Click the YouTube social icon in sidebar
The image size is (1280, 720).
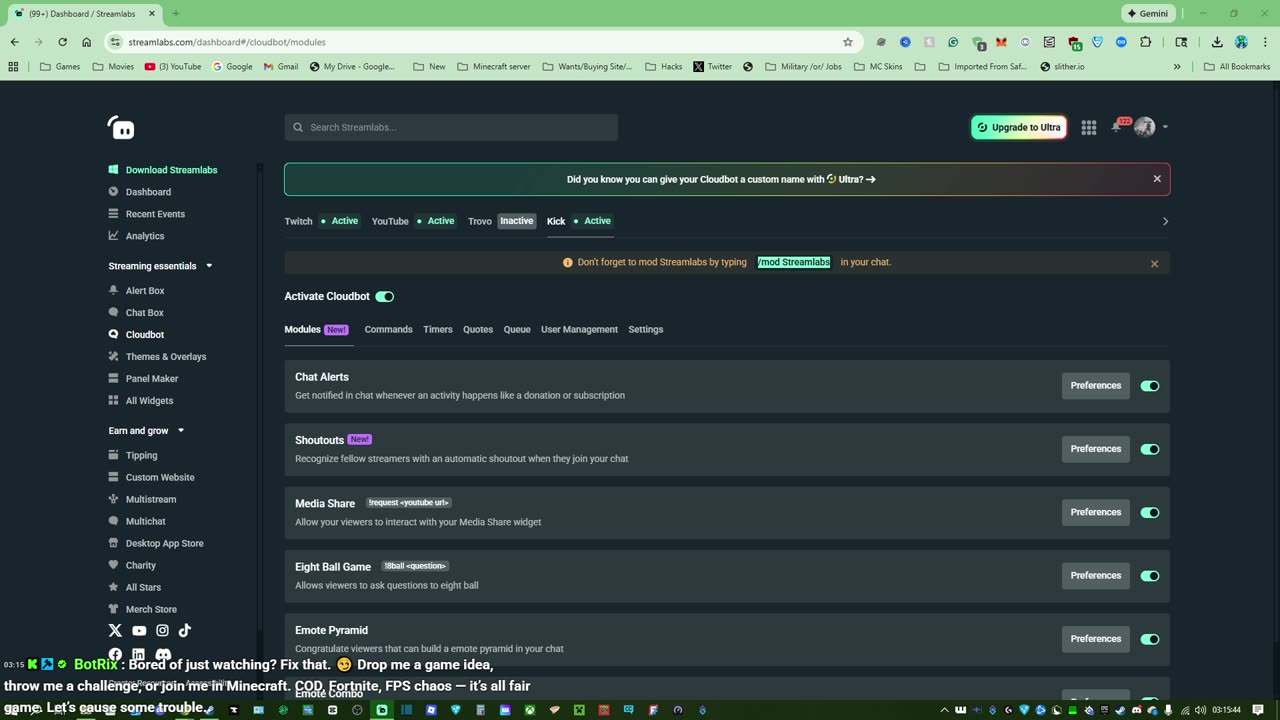(x=139, y=631)
